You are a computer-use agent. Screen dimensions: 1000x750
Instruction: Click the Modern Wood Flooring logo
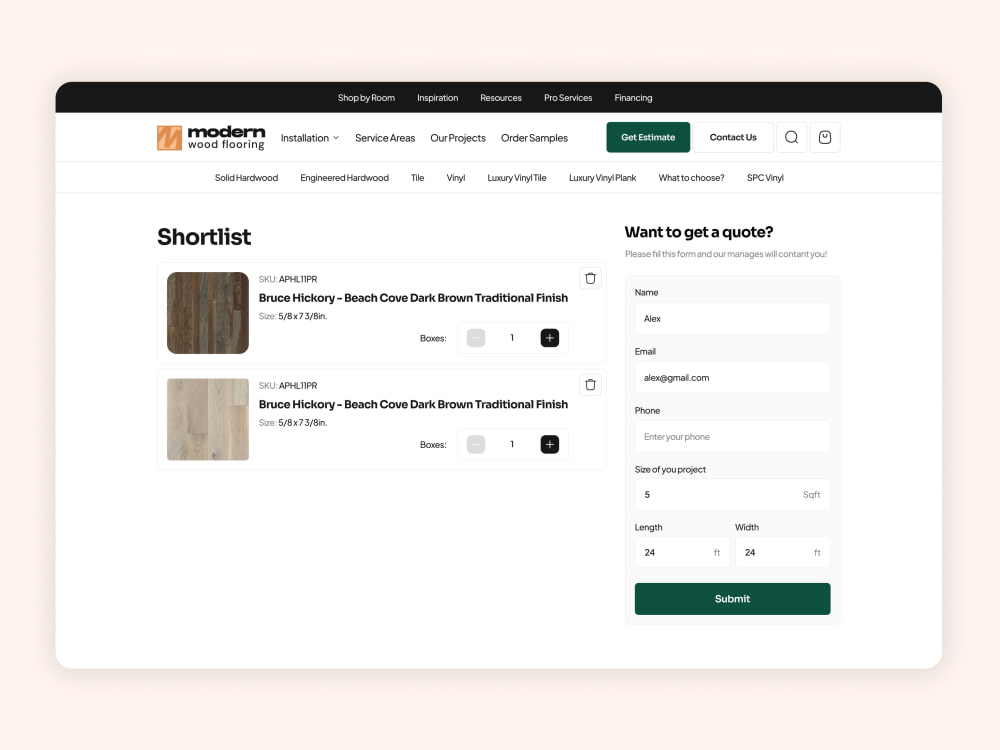coord(211,138)
